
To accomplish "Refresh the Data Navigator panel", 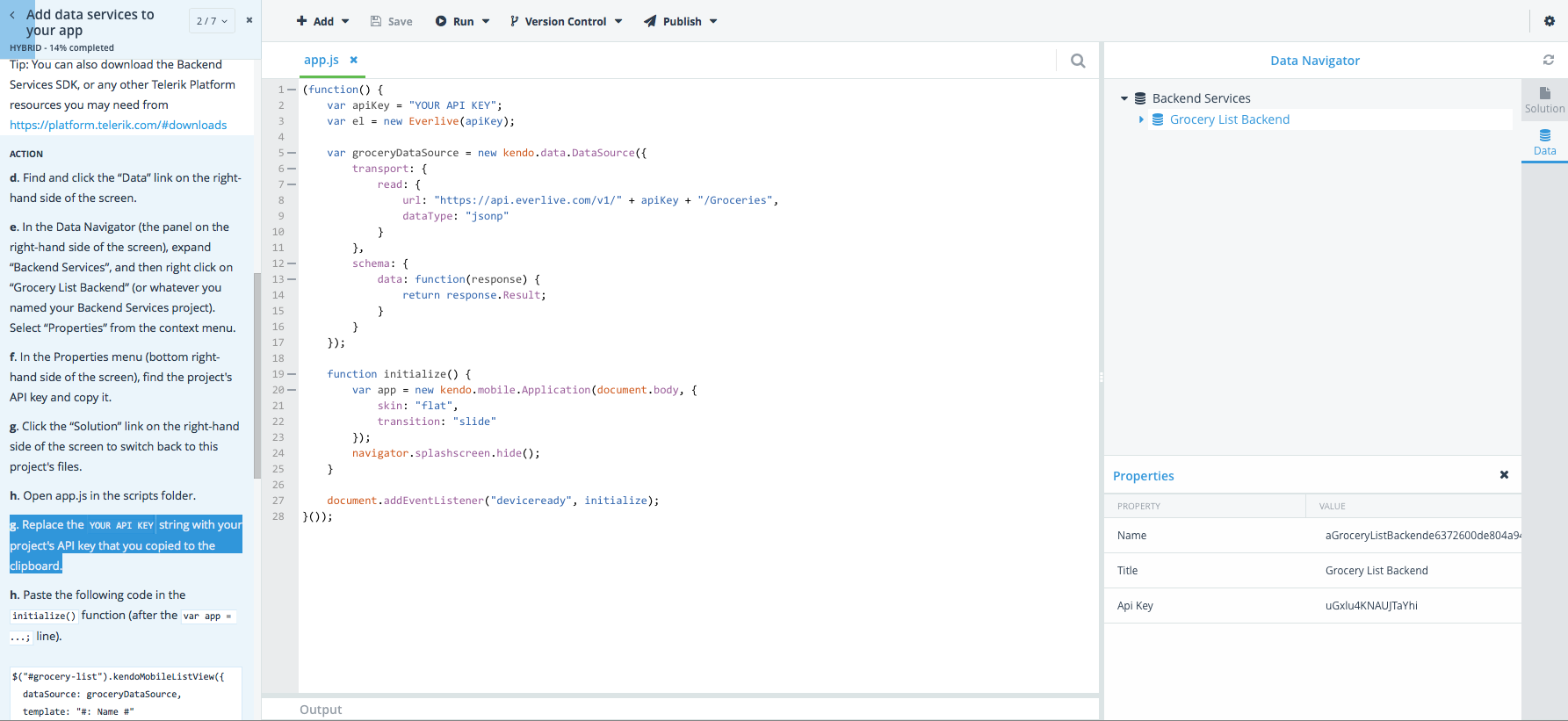I will pos(1548,60).
